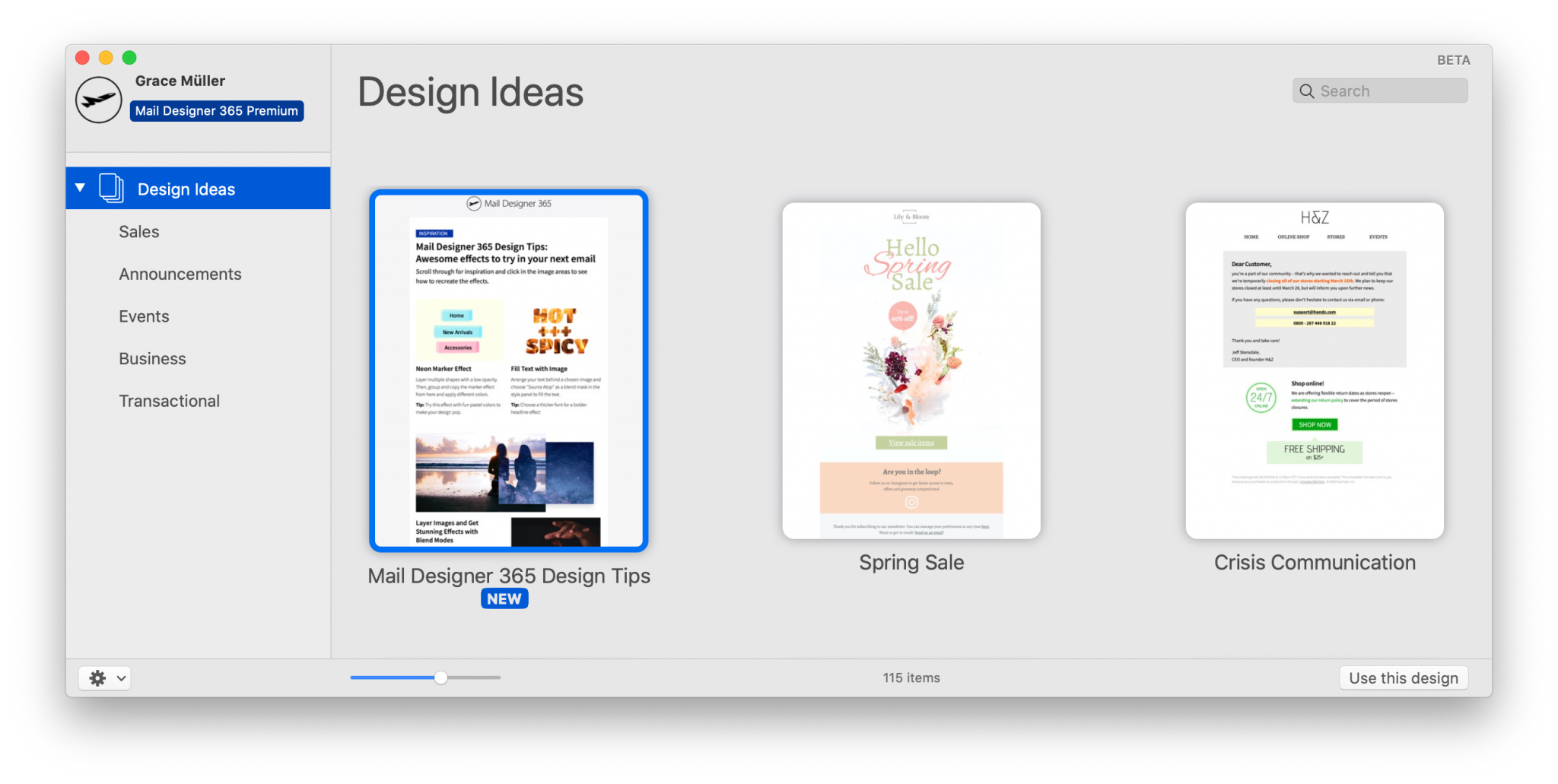Open the Transactional category
Viewport: 1558px width, 784px height.
(169, 400)
